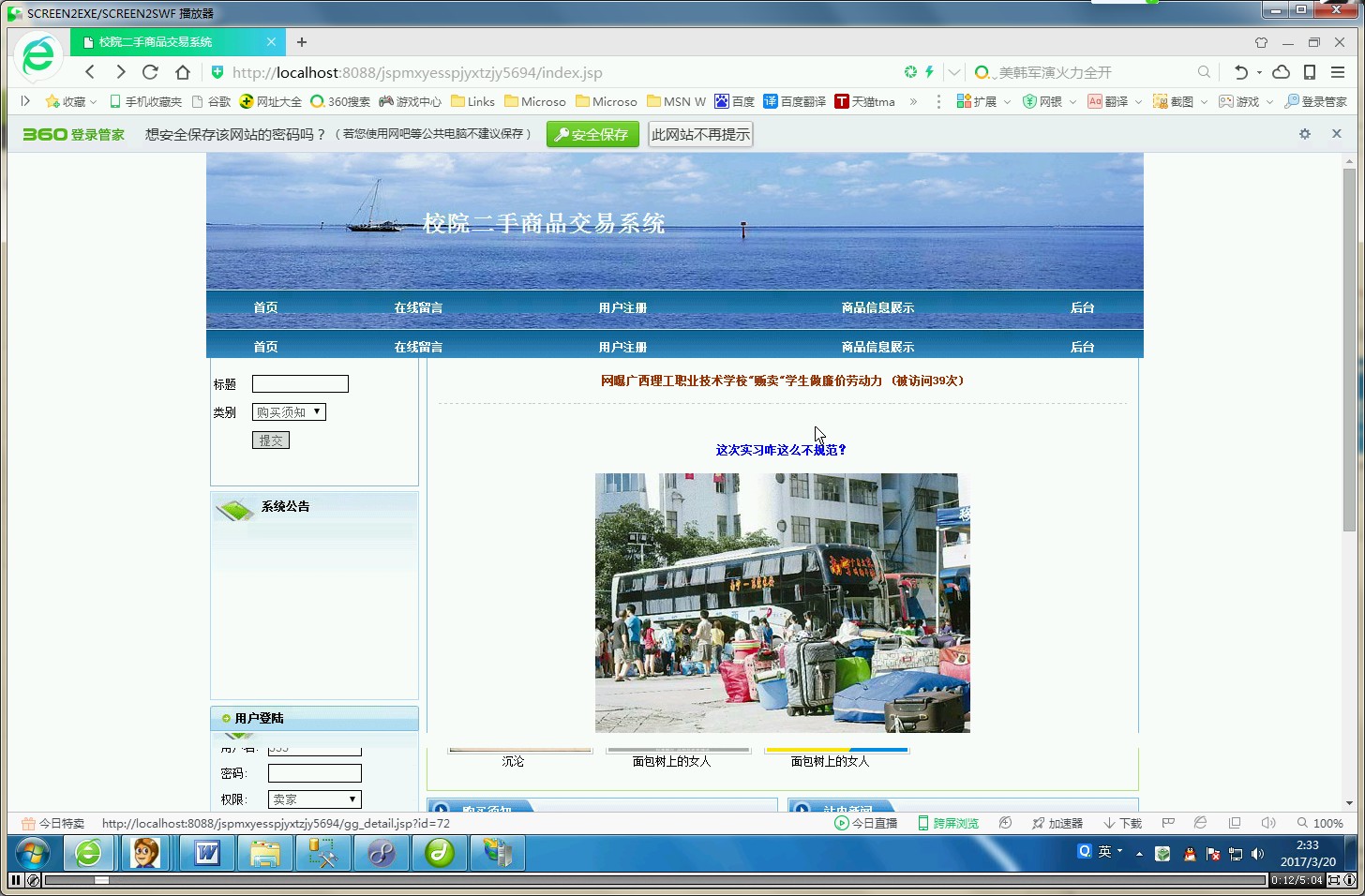Open the browser home page icon
Screen dimensions: 1365x896
183,72
